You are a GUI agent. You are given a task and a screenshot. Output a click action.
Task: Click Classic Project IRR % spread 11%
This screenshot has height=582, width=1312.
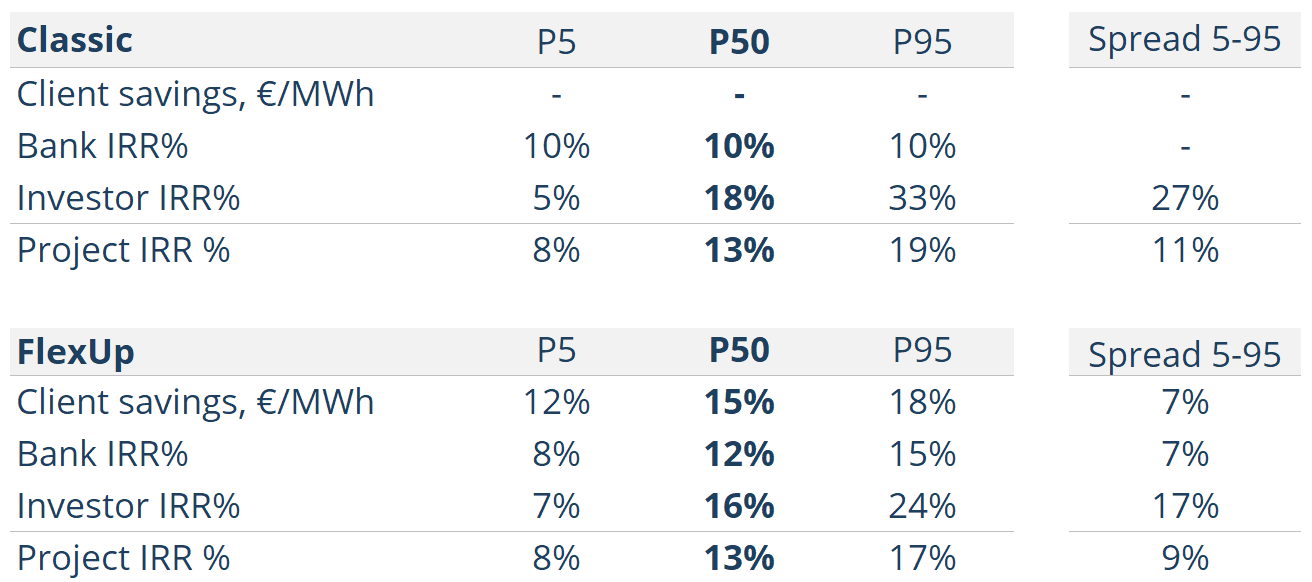1185,250
